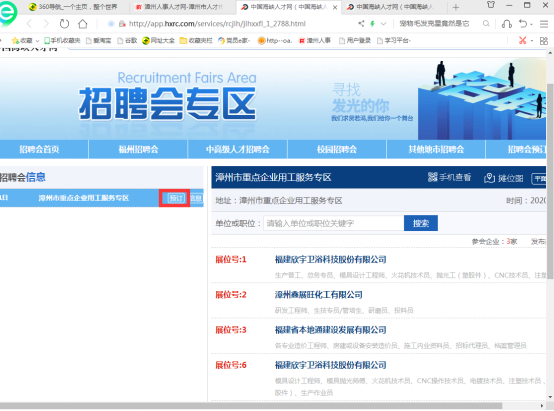Expand the 收藏 favorites dropdown arrow
Viewport: 554px width, 411px height.
click(37, 41)
